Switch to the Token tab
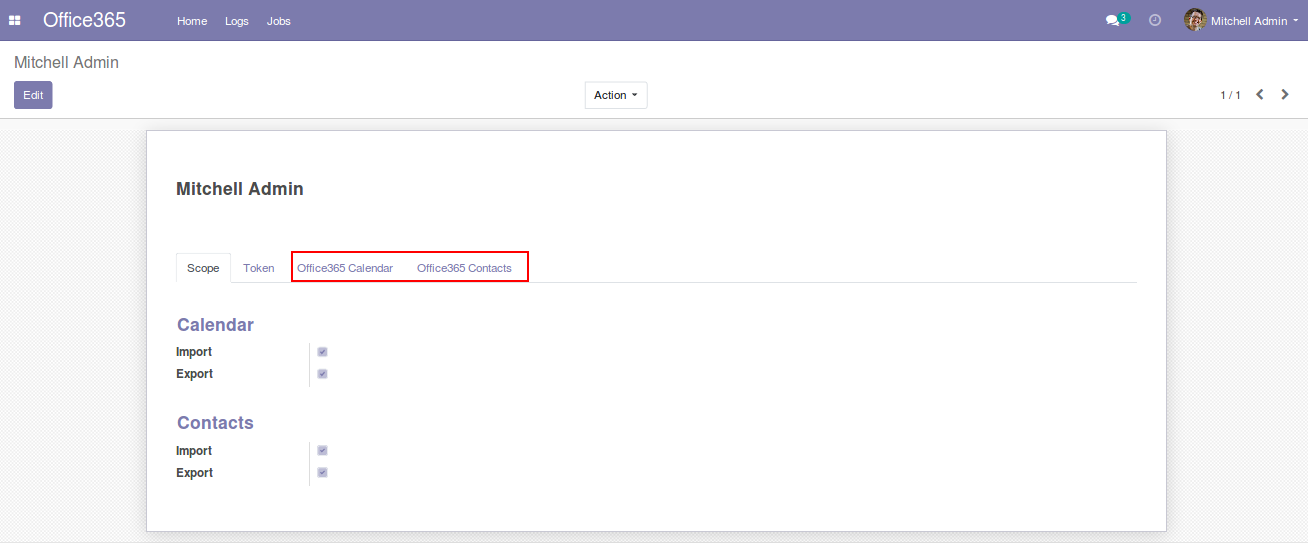1308x543 pixels. pyautogui.click(x=259, y=268)
